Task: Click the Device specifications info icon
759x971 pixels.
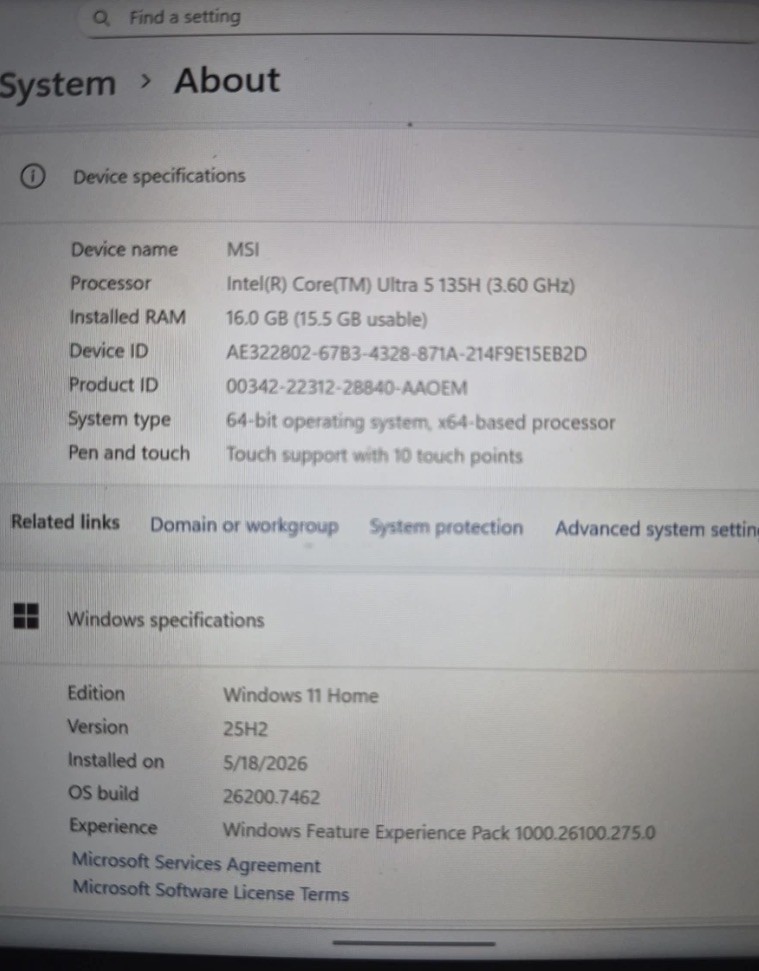Action: (33, 176)
